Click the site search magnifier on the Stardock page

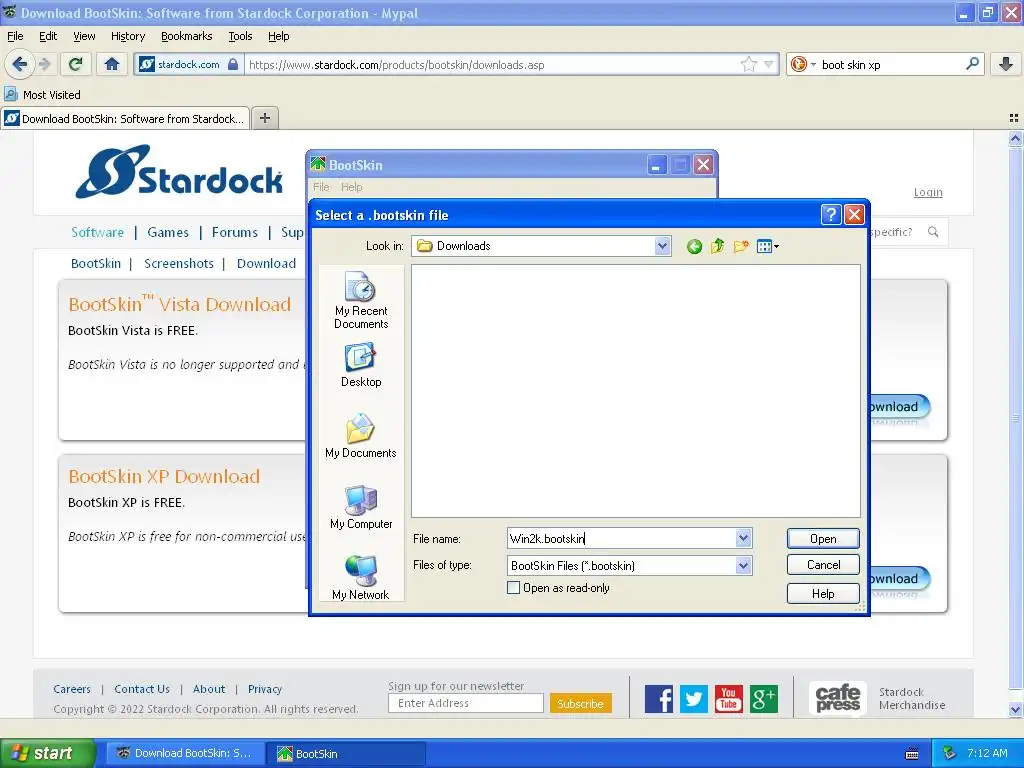click(x=933, y=232)
